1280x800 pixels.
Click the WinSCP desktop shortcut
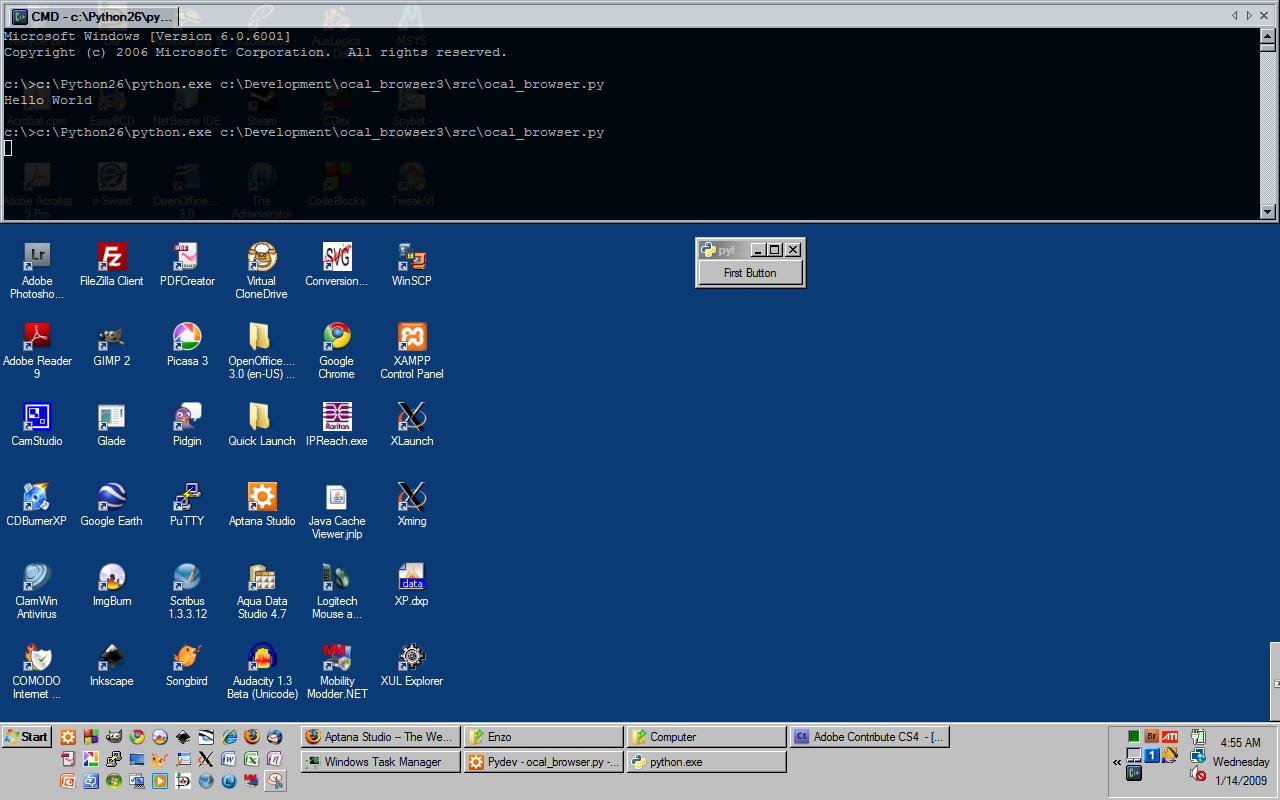[x=412, y=265]
